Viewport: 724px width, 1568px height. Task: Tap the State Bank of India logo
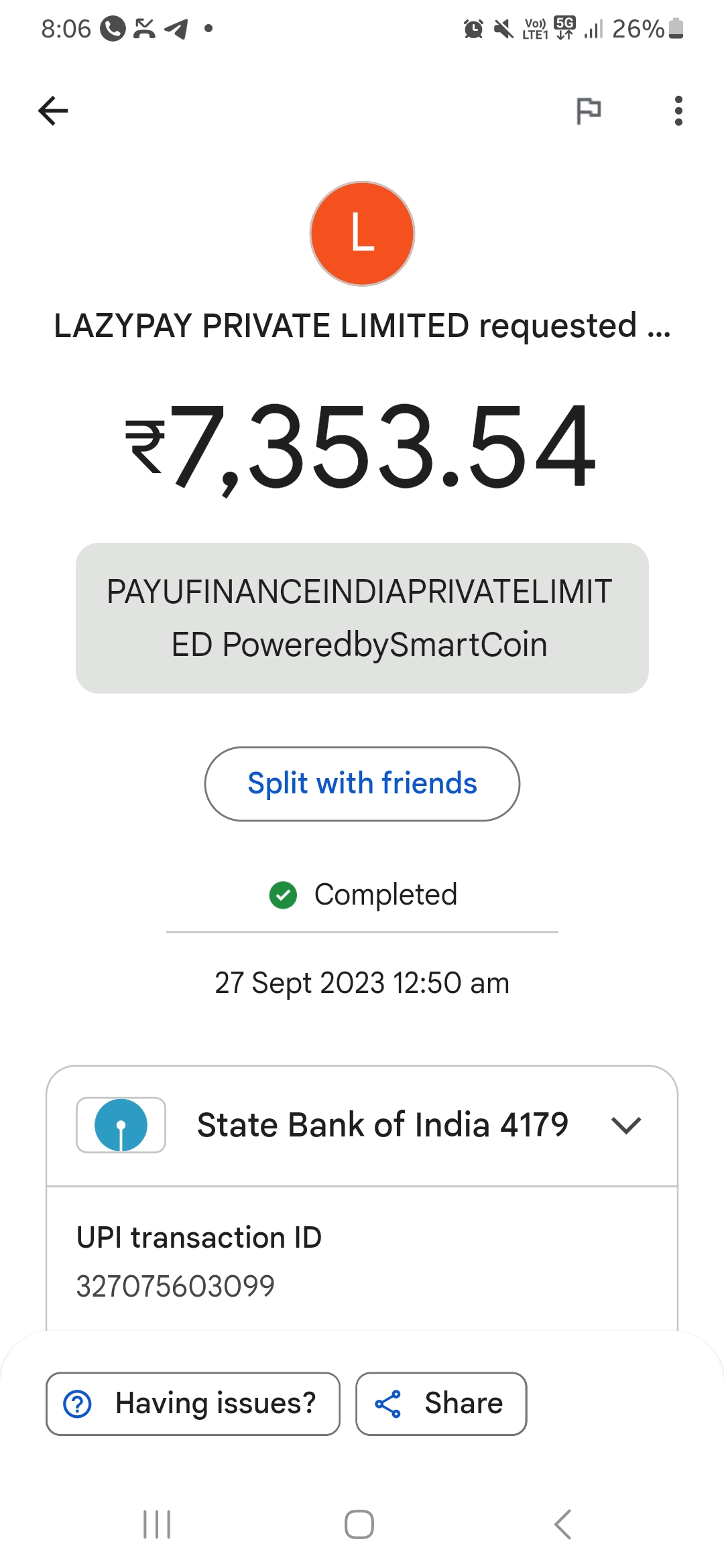click(121, 1125)
